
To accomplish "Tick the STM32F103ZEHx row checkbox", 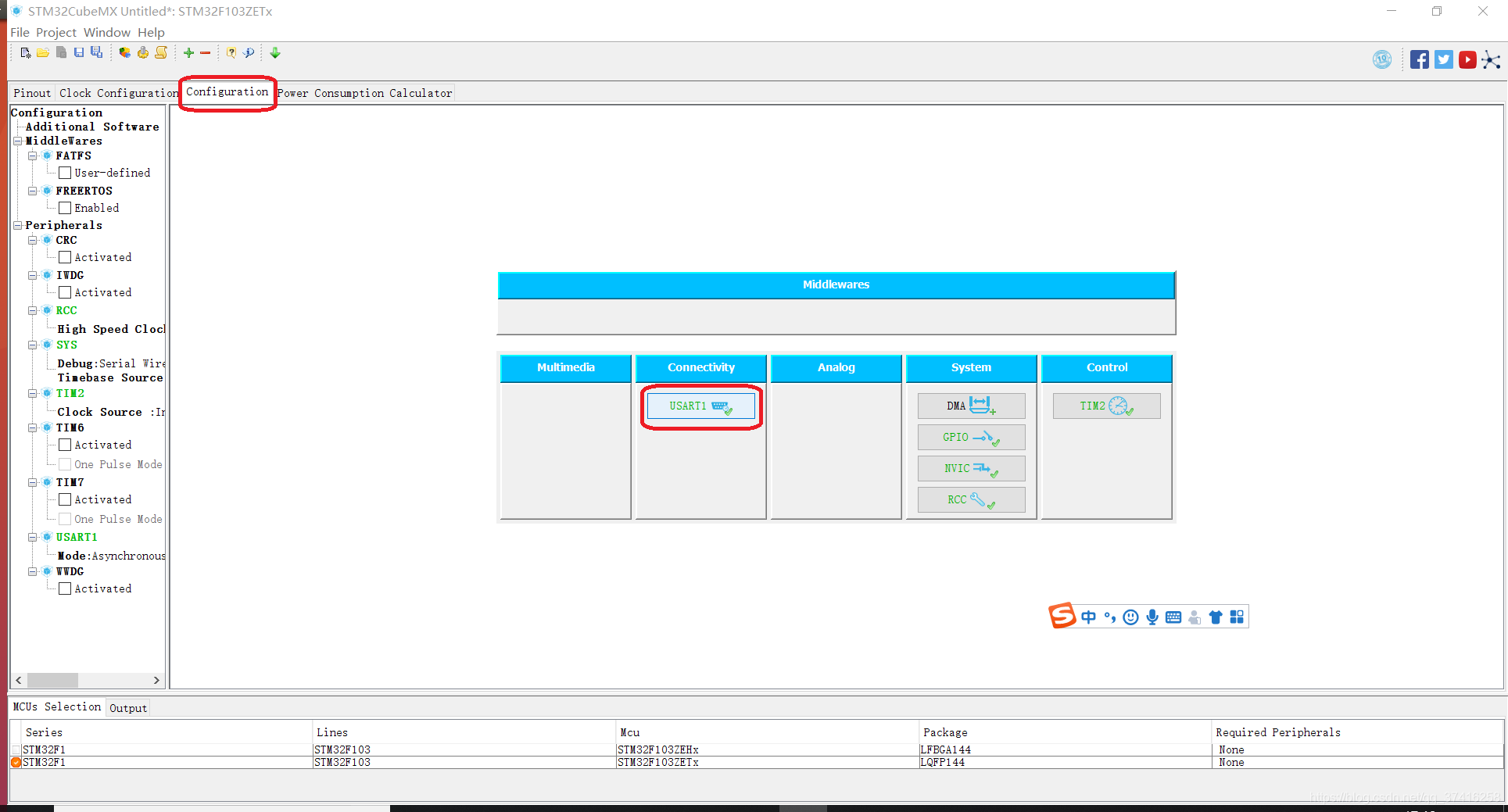I will click(x=16, y=749).
